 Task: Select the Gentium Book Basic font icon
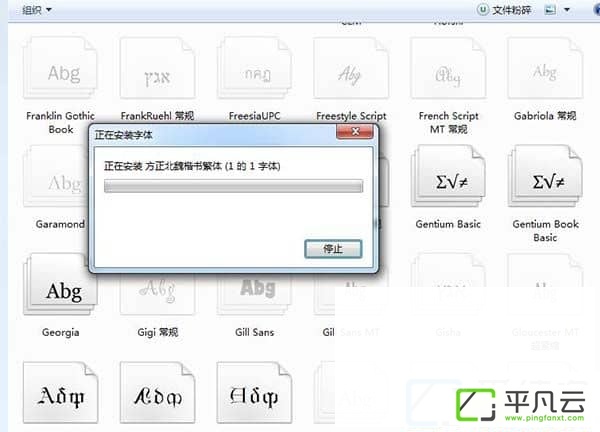[545, 176]
